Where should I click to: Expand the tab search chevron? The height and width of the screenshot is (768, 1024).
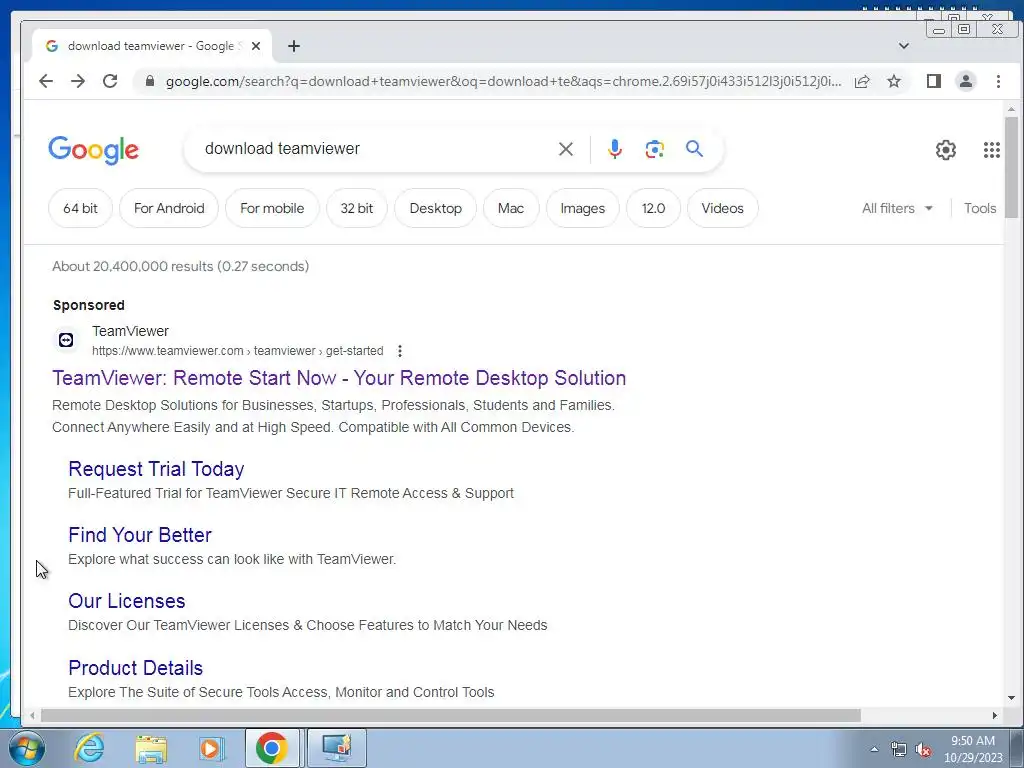[x=904, y=46]
